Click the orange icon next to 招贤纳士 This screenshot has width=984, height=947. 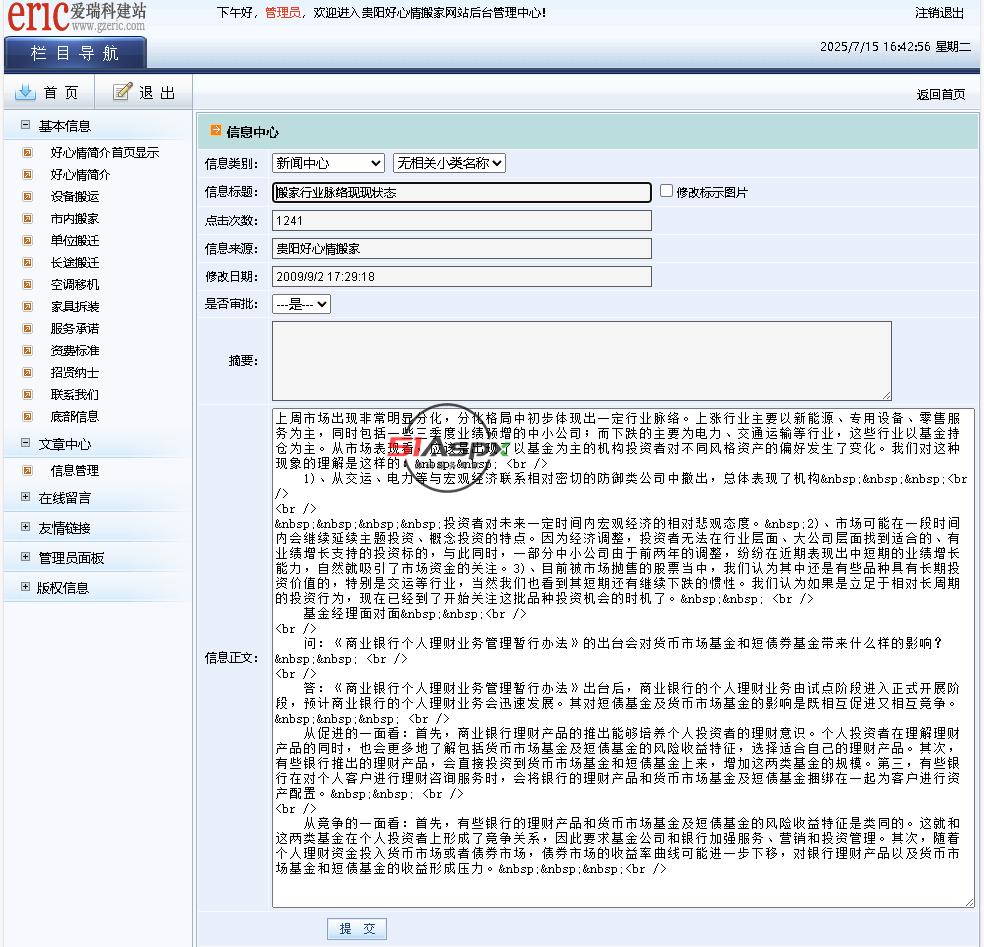(27, 372)
